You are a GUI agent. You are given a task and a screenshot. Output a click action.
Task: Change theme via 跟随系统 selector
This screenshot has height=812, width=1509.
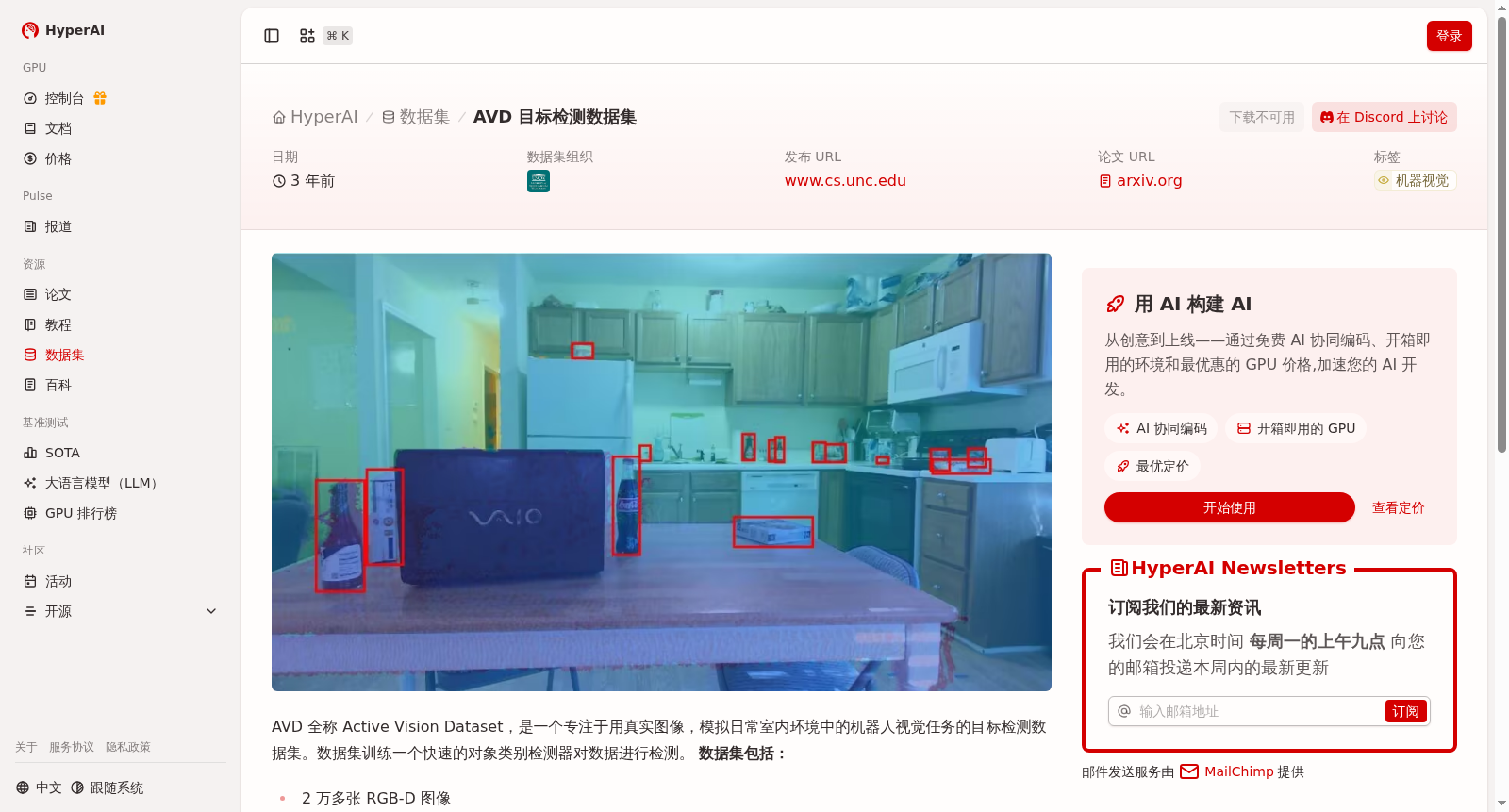pyautogui.click(x=108, y=787)
